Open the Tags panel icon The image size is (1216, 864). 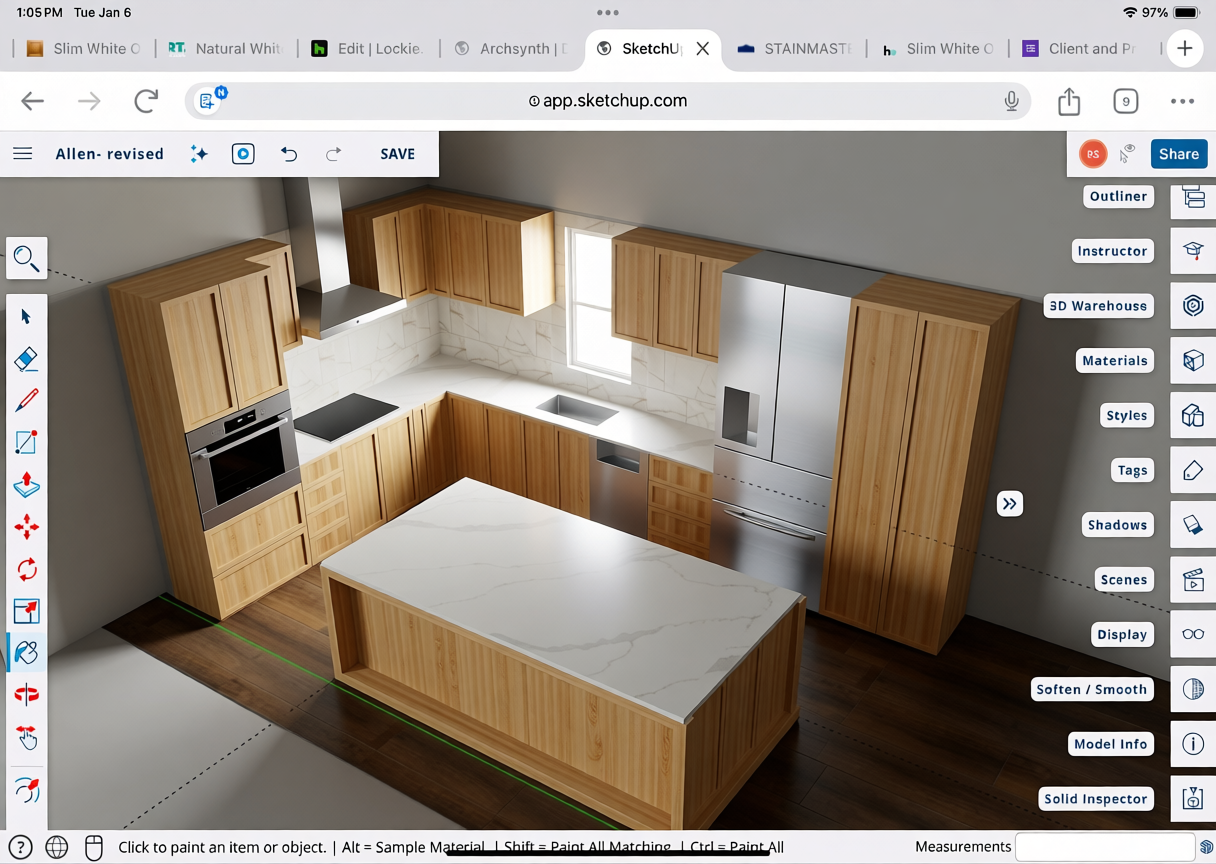(1193, 470)
